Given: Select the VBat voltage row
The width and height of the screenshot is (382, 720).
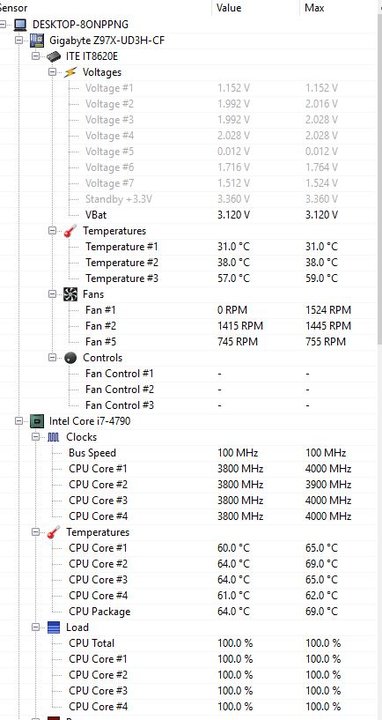Looking at the screenshot, I should click(x=188, y=215).
